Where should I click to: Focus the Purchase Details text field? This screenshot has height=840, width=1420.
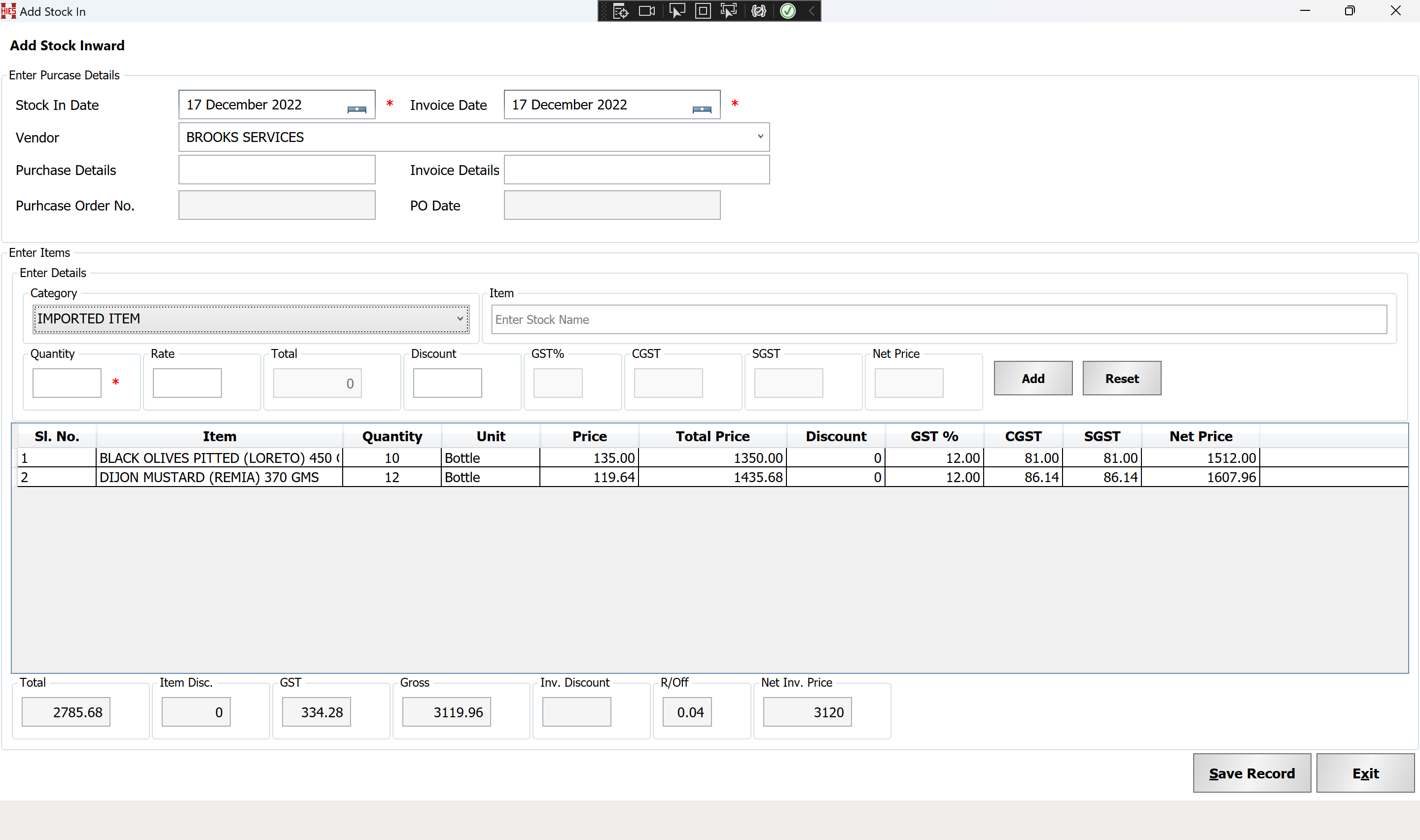[x=277, y=170]
